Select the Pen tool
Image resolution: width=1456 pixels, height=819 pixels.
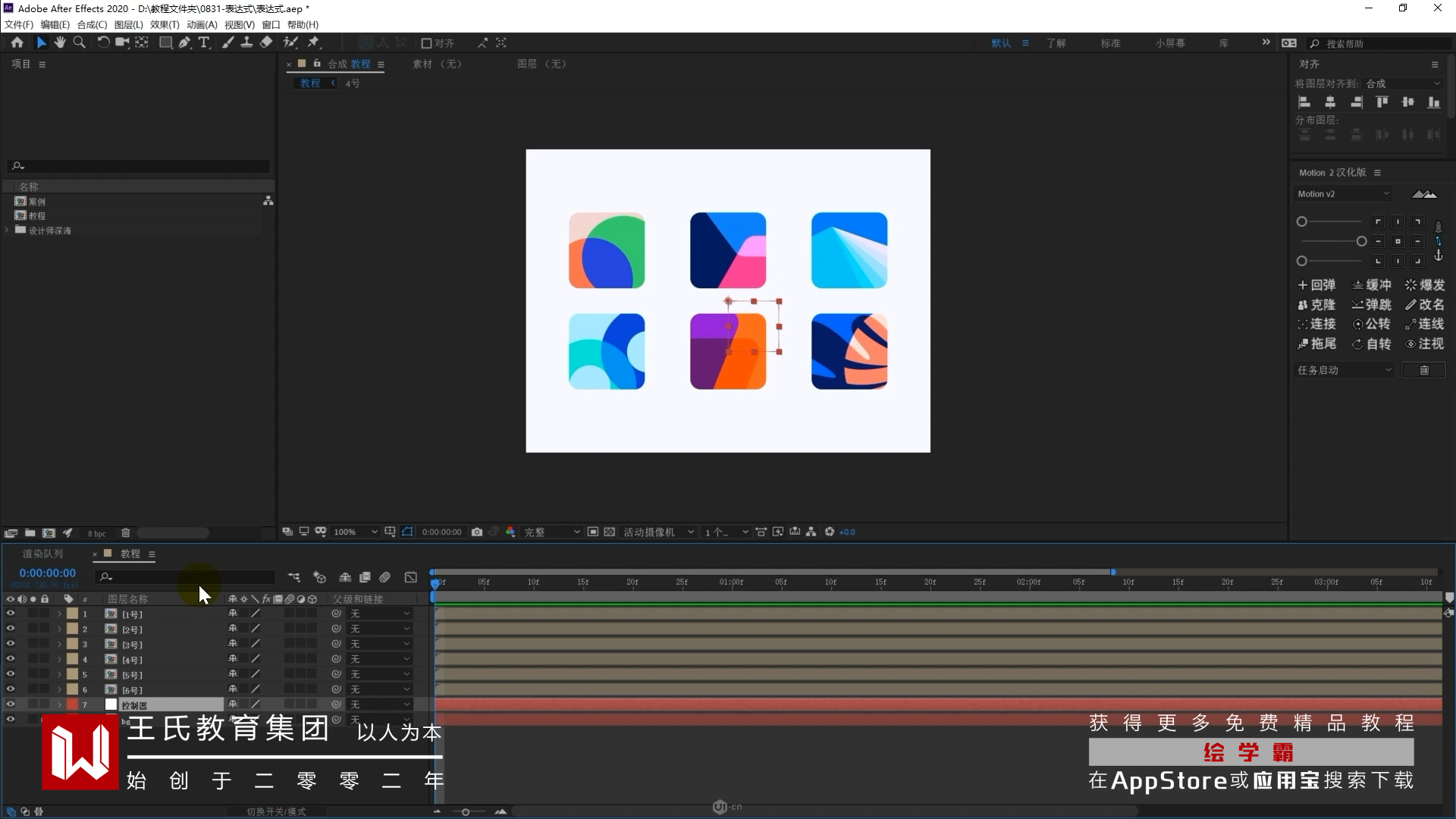pos(184,42)
